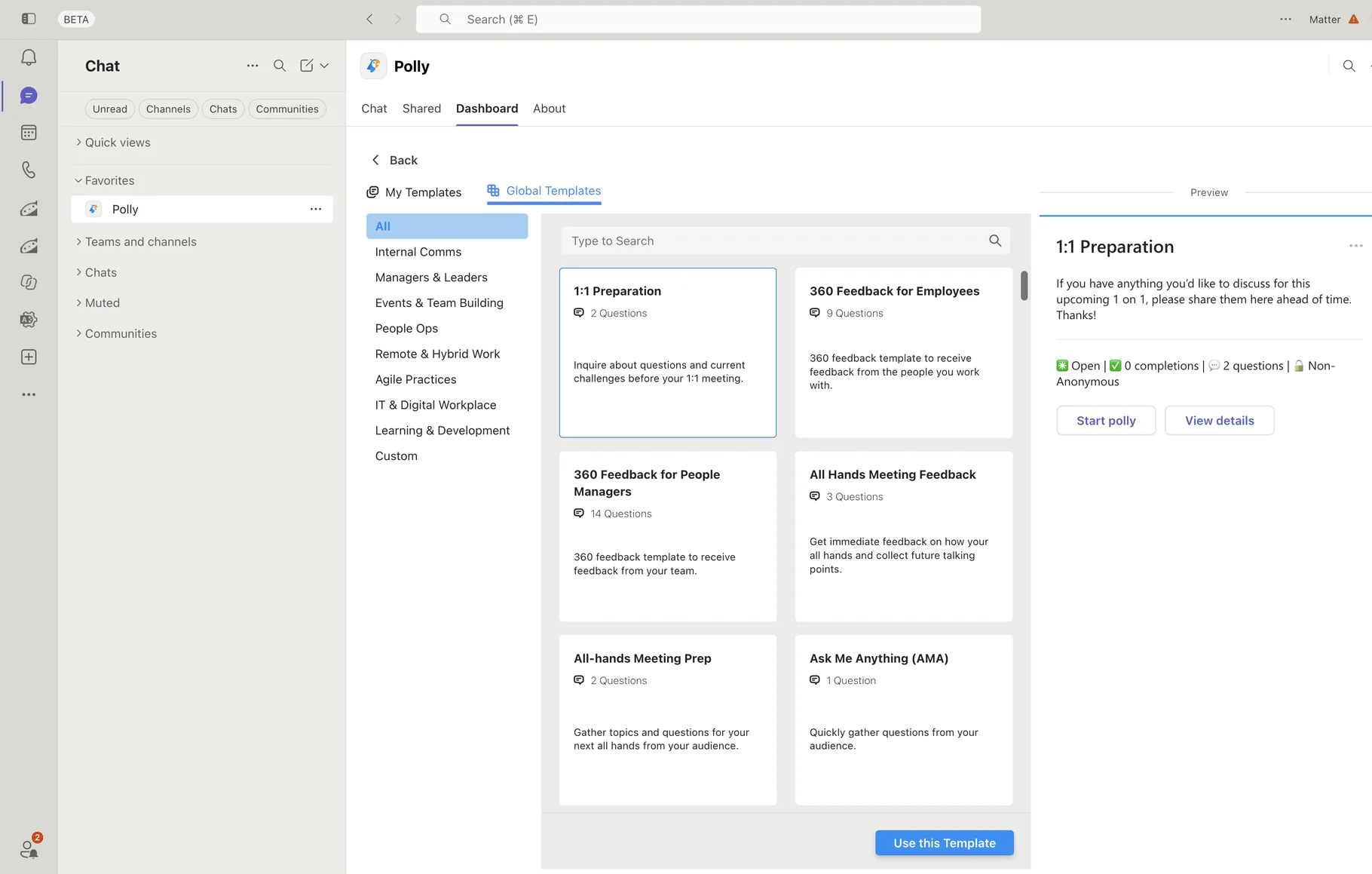Filter chats by Unread

click(110, 109)
